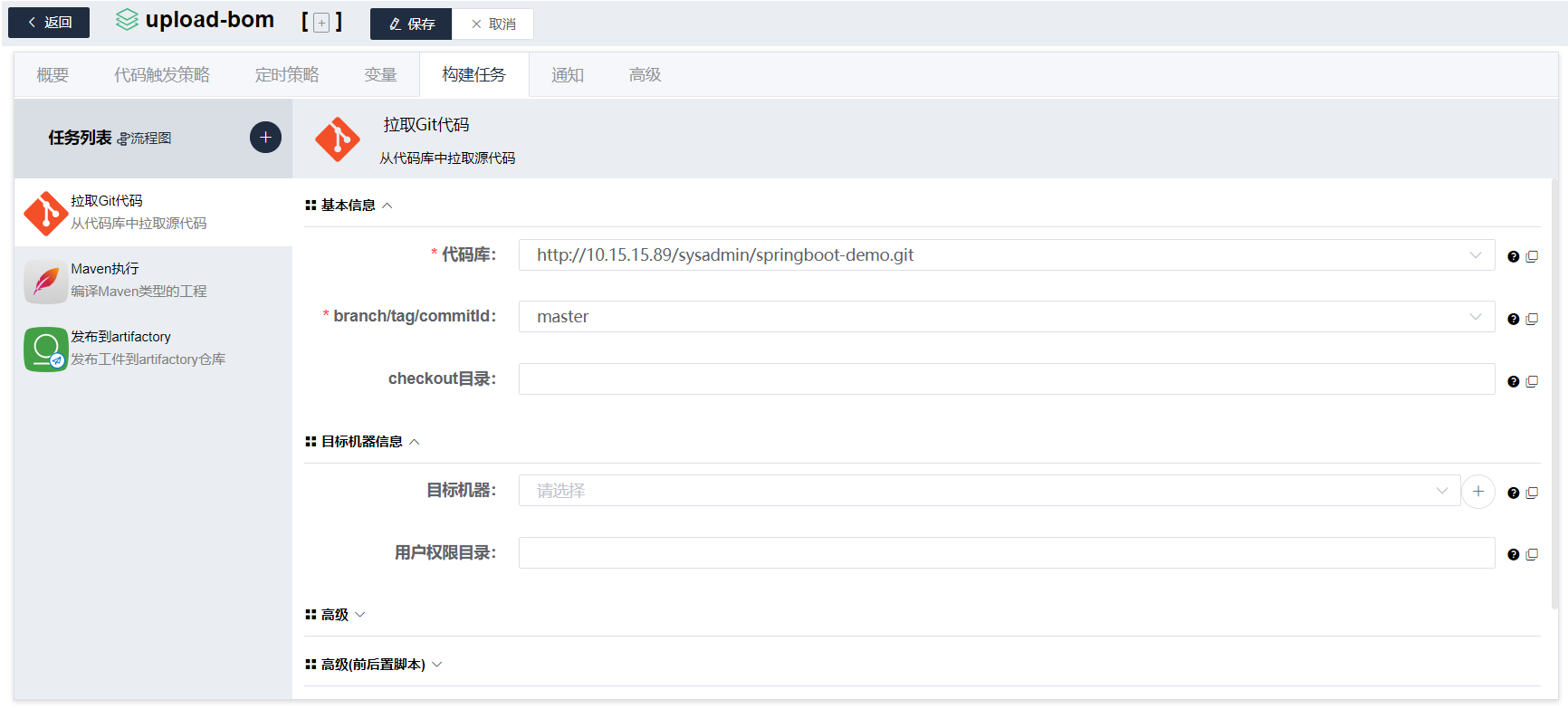1568x709 pixels.
Task: Click copy icon beside branch/tag/commitId field
Action: click(1532, 319)
